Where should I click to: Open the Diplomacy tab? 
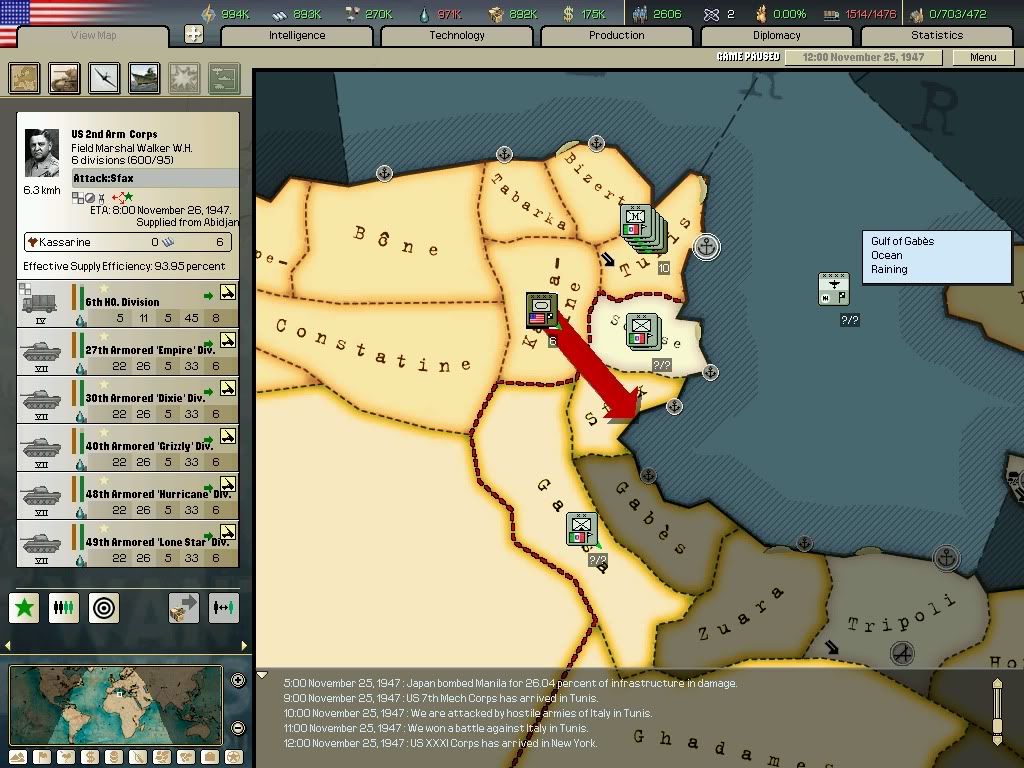(x=776, y=36)
